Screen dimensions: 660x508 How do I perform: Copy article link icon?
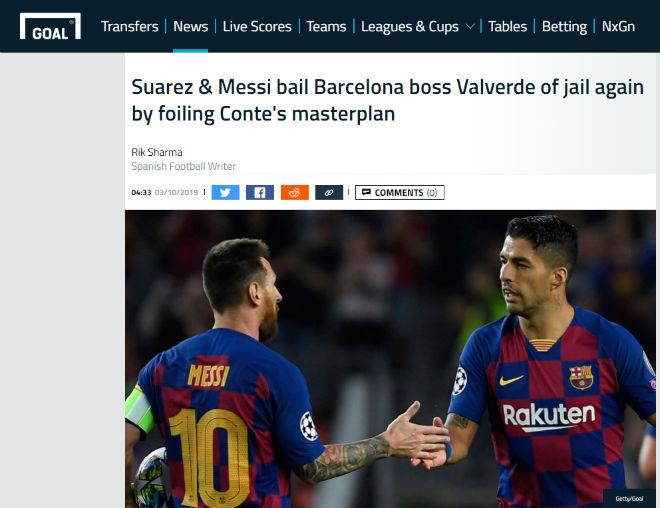click(x=329, y=192)
